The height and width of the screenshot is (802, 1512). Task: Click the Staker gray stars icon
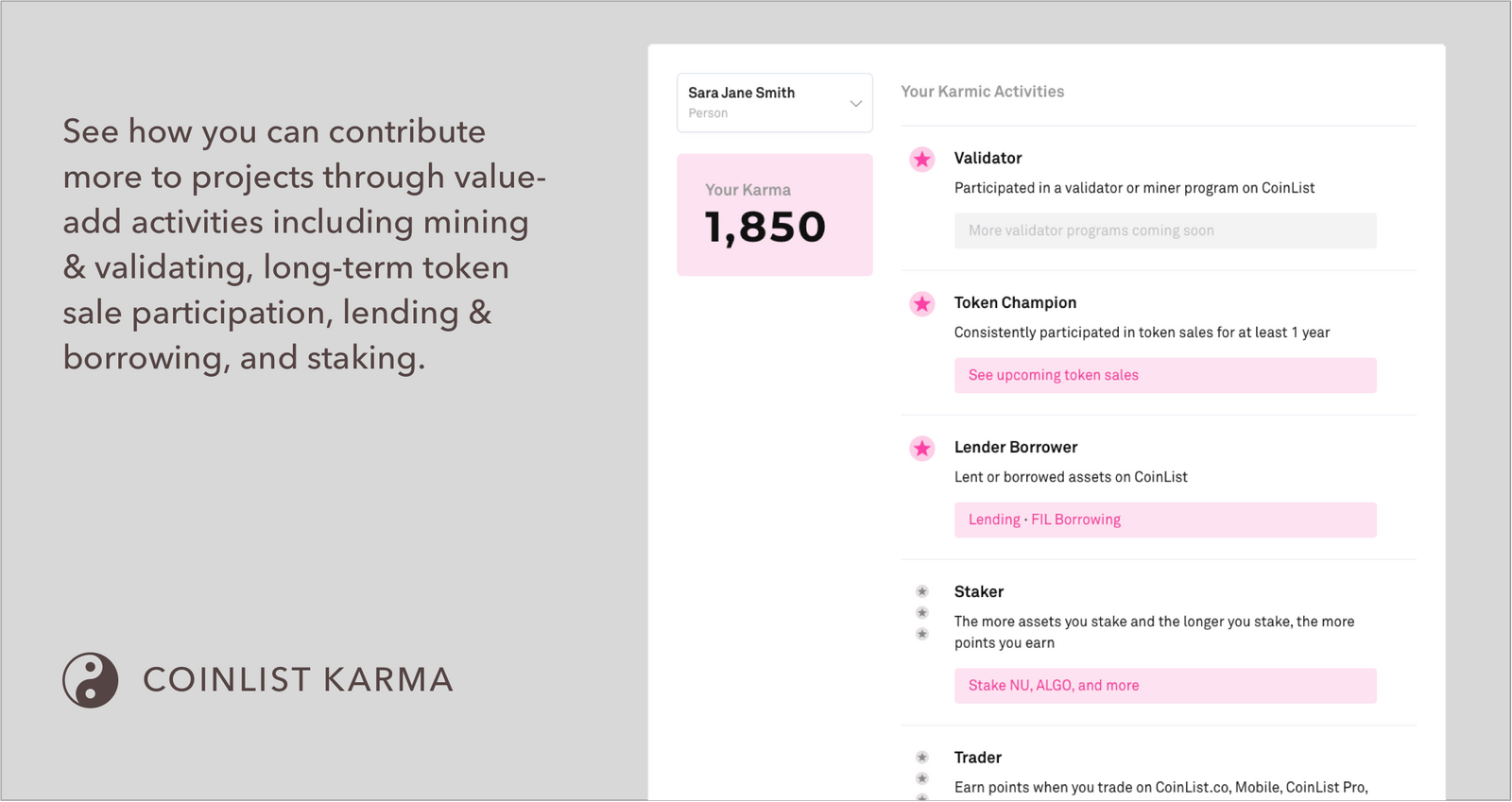[921, 612]
